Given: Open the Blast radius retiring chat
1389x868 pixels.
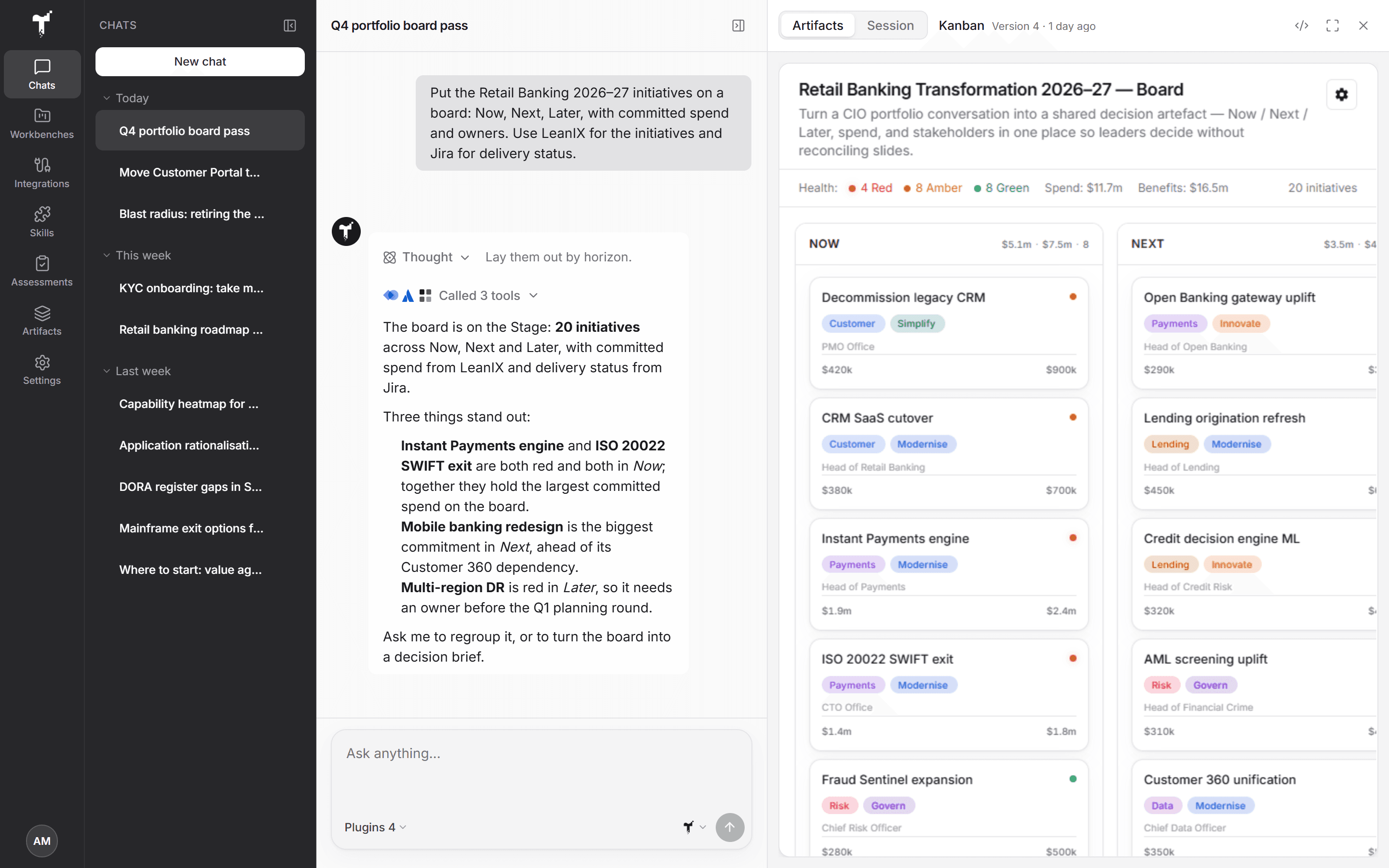Looking at the screenshot, I should 200,214.
